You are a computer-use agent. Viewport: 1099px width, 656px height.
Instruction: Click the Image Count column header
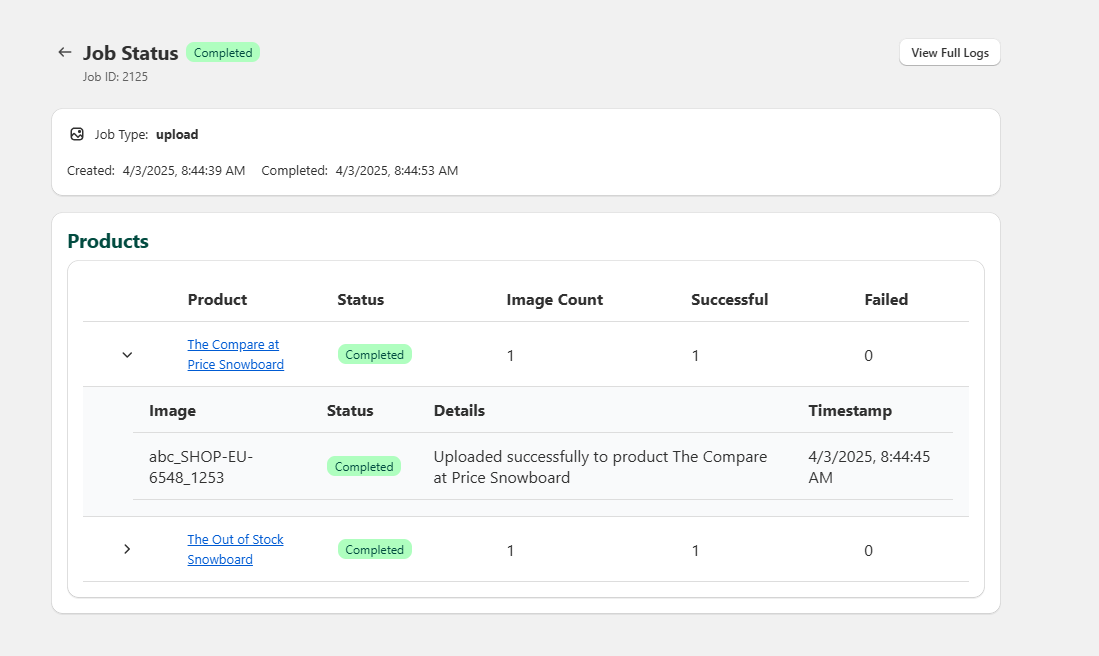click(x=554, y=299)
